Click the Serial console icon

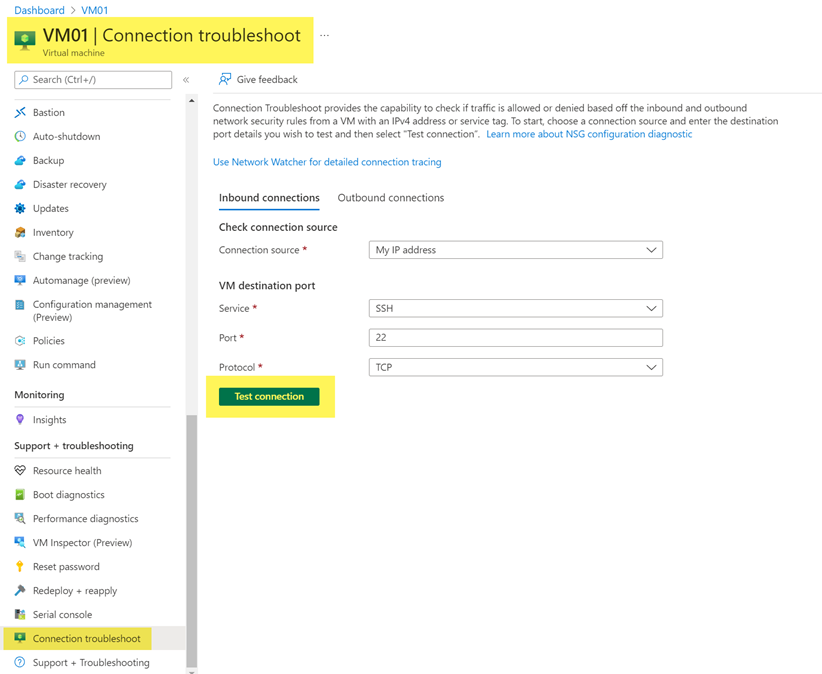click(20, 614)
